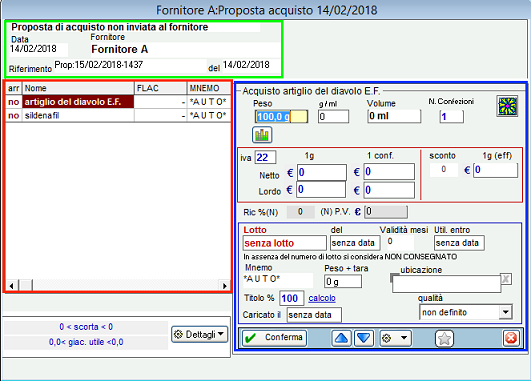531x381 pixels.
Task: Click the riferimento del date field
Action: (x=251, y=65)
